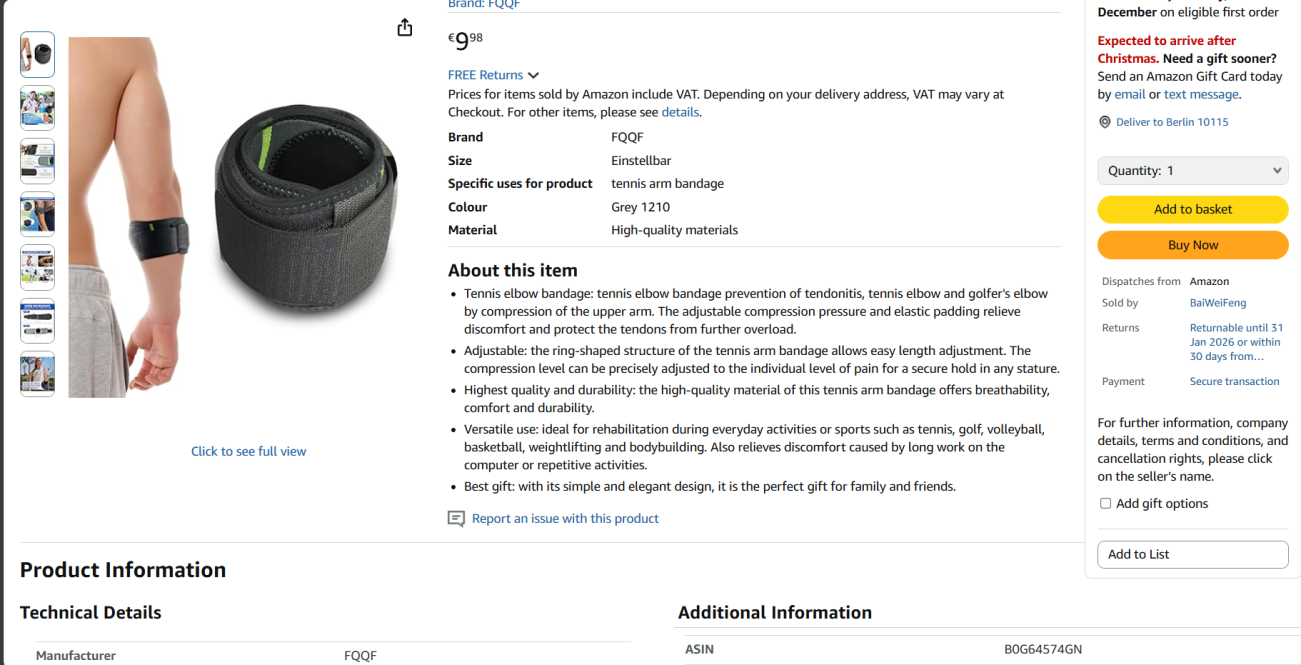Viewport: 1301px width, 665px height.
Task: Open the Add to List dropdown
Action: 1192,554
